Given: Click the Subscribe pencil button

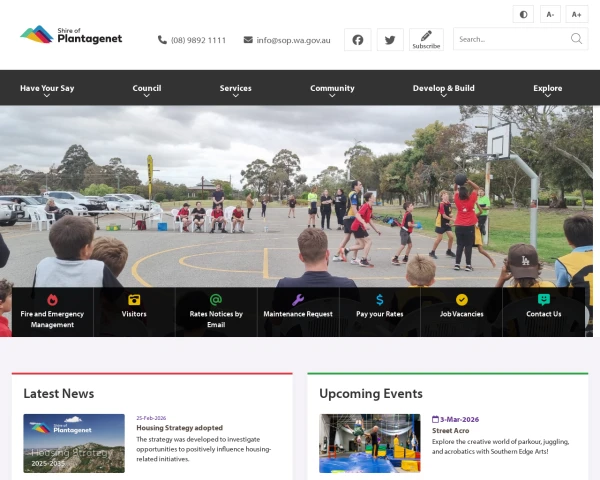Looking at the screenshot, I should click(426, 39).
